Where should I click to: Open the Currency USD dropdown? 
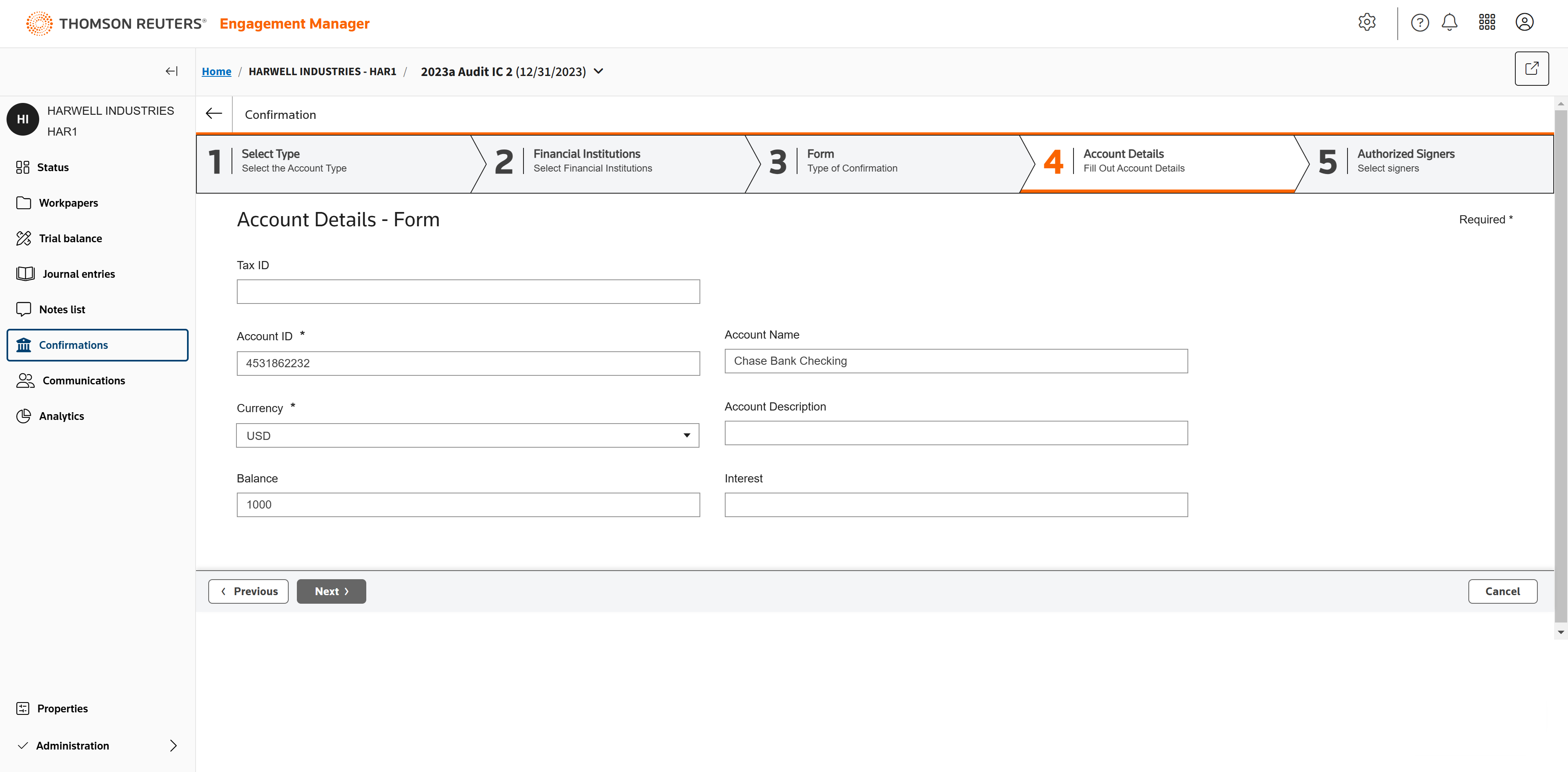pos(467,435)
